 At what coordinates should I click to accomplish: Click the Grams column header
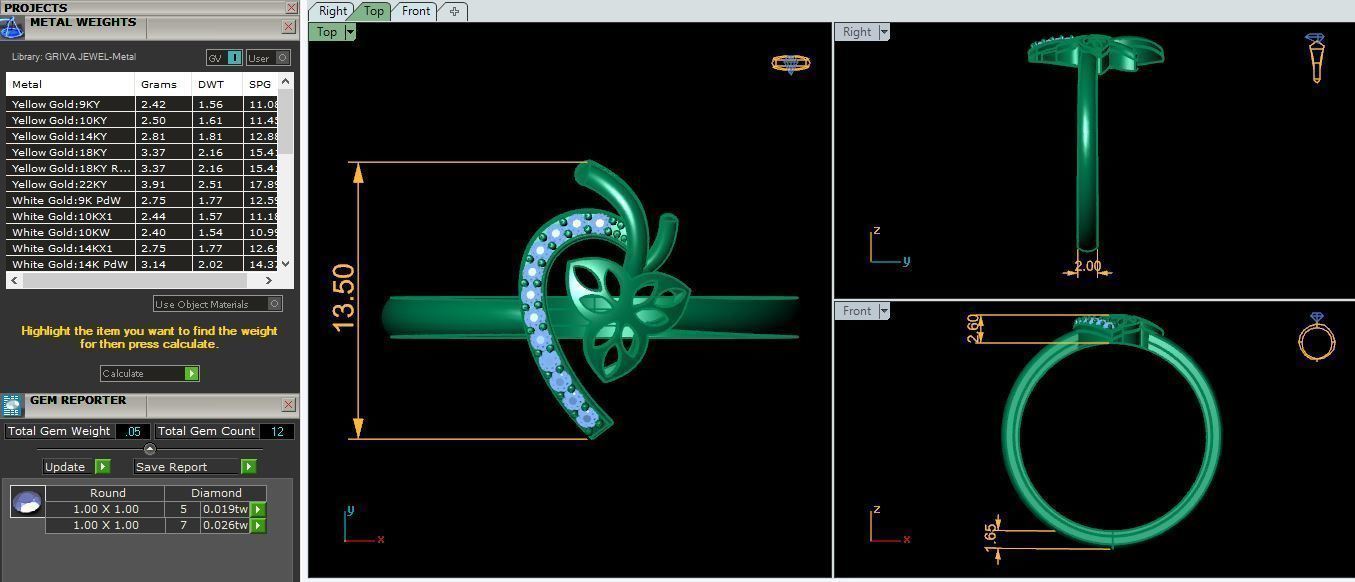163,84
